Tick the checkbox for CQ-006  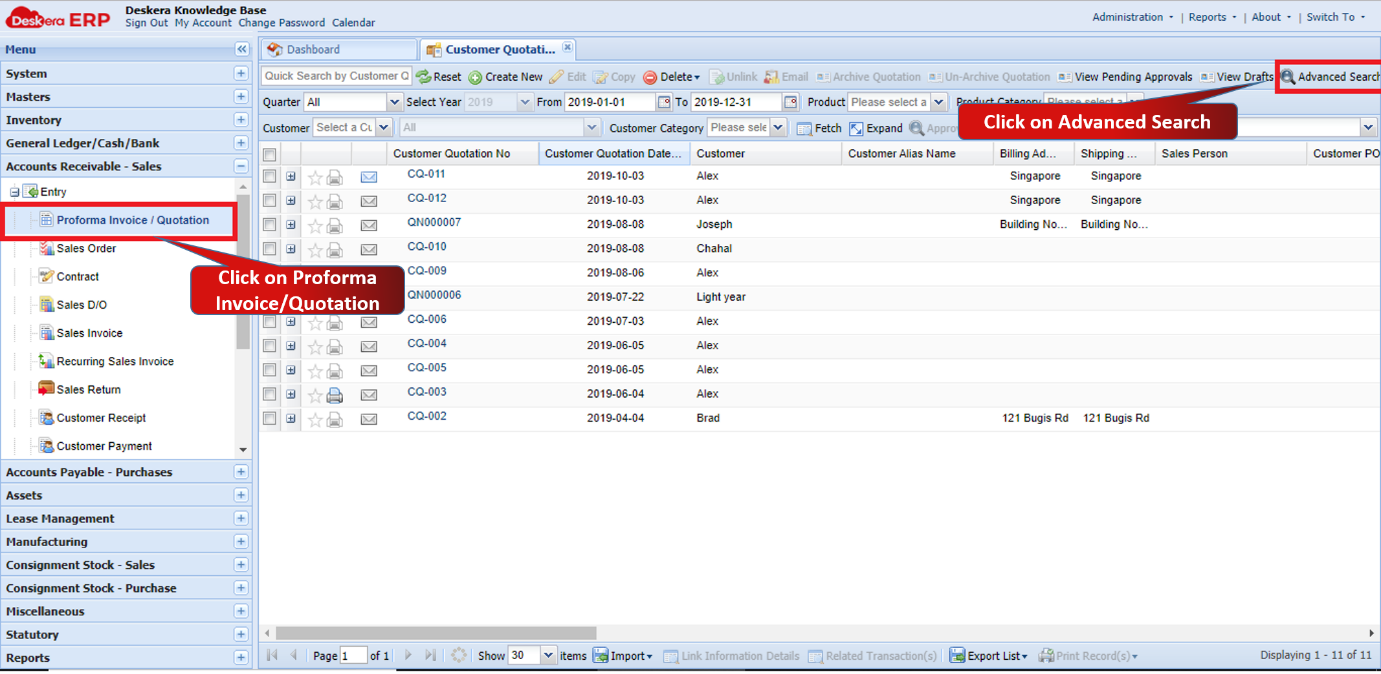pyautogui.click(x=269, y=321)
